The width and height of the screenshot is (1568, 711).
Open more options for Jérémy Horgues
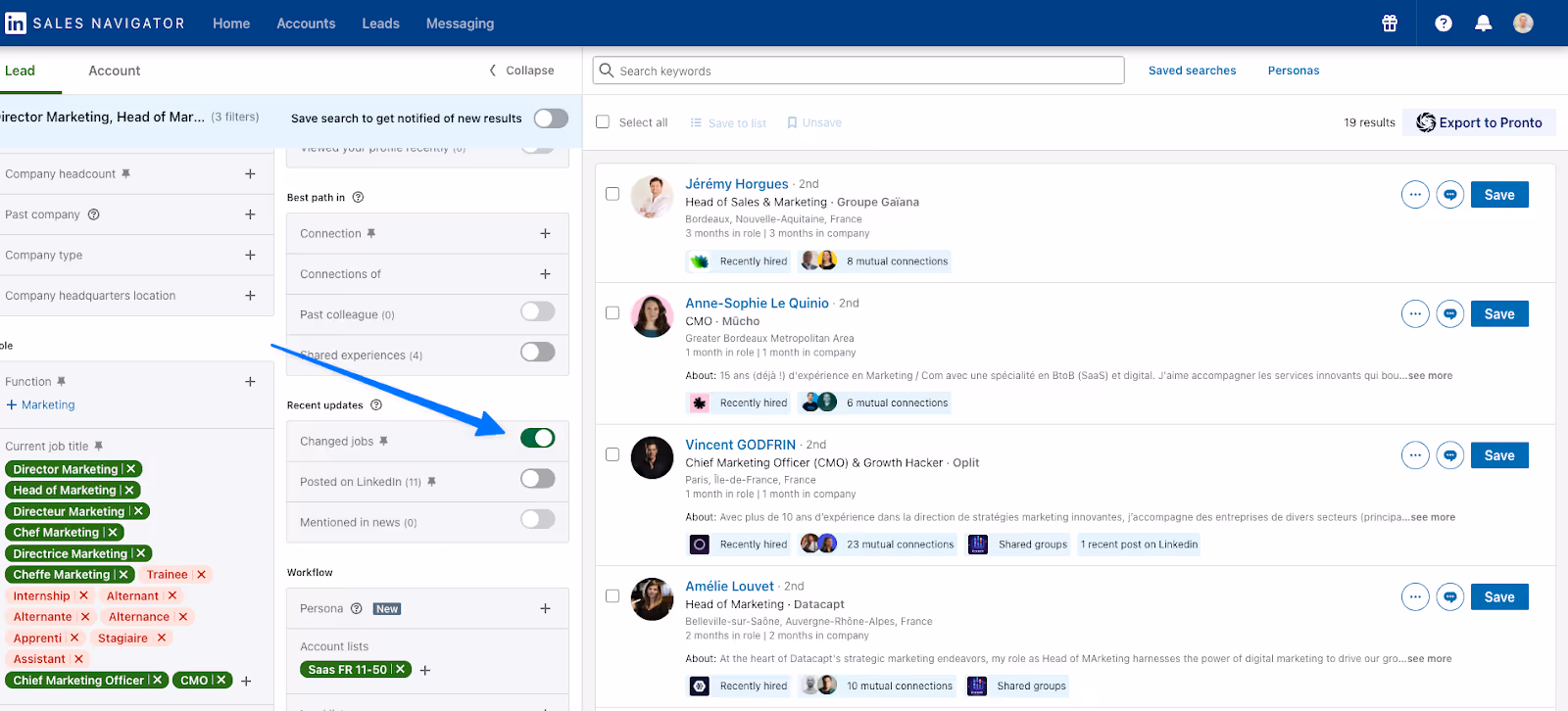(x=1415, y=195)
